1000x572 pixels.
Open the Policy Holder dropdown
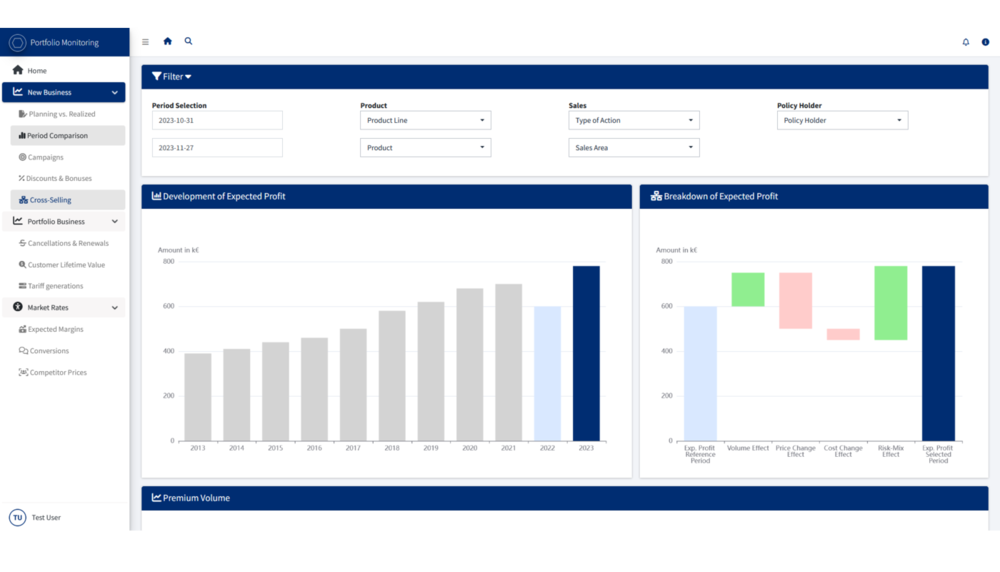pos(842,121)
